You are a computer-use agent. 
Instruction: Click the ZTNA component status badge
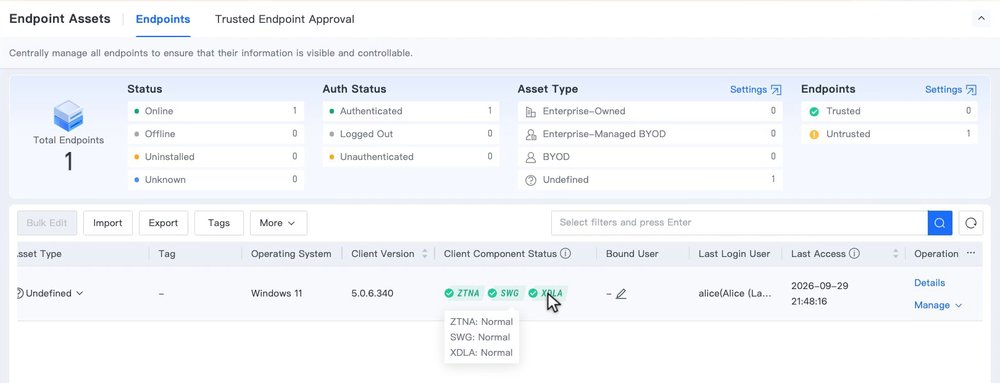[464, 293]
